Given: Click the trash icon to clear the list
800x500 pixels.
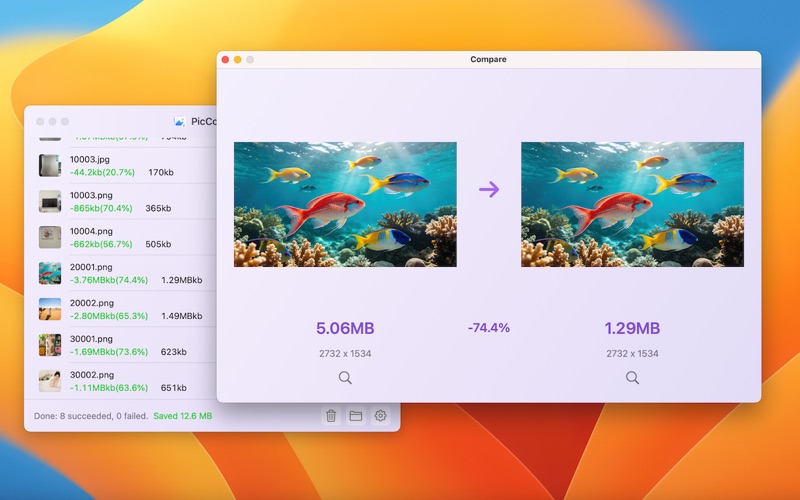Looking at the screenshot, I should click(x=331, y=416).
